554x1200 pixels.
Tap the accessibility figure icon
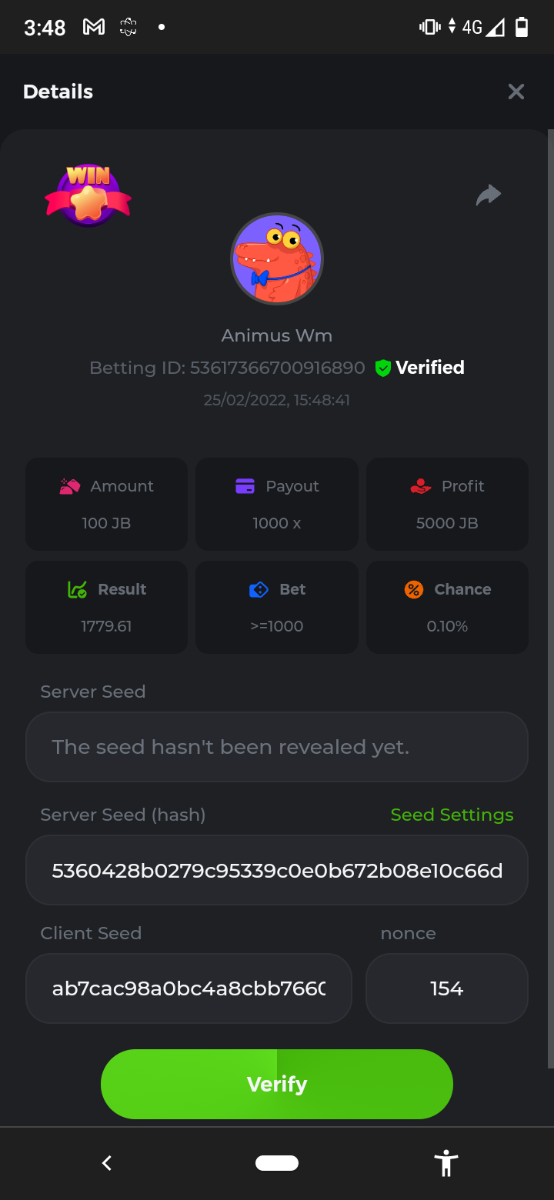coord(446,1163)
